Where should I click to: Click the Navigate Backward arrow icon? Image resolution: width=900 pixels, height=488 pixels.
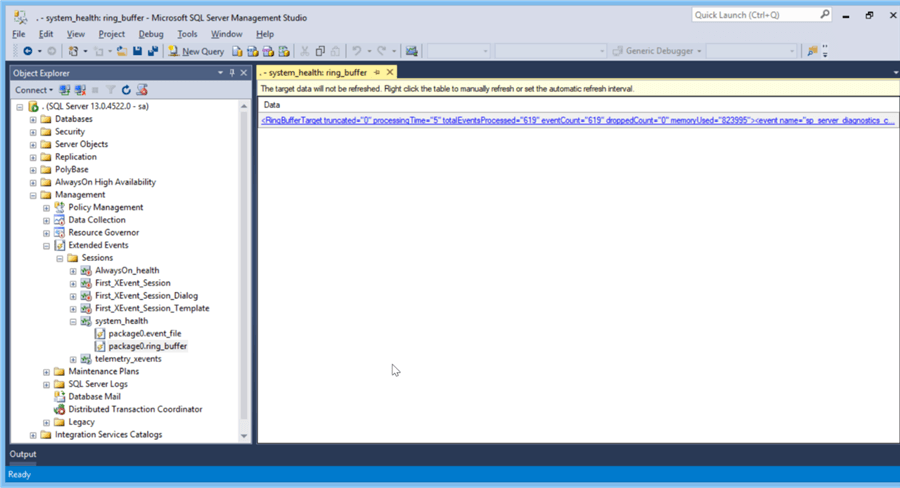point(27,51)
